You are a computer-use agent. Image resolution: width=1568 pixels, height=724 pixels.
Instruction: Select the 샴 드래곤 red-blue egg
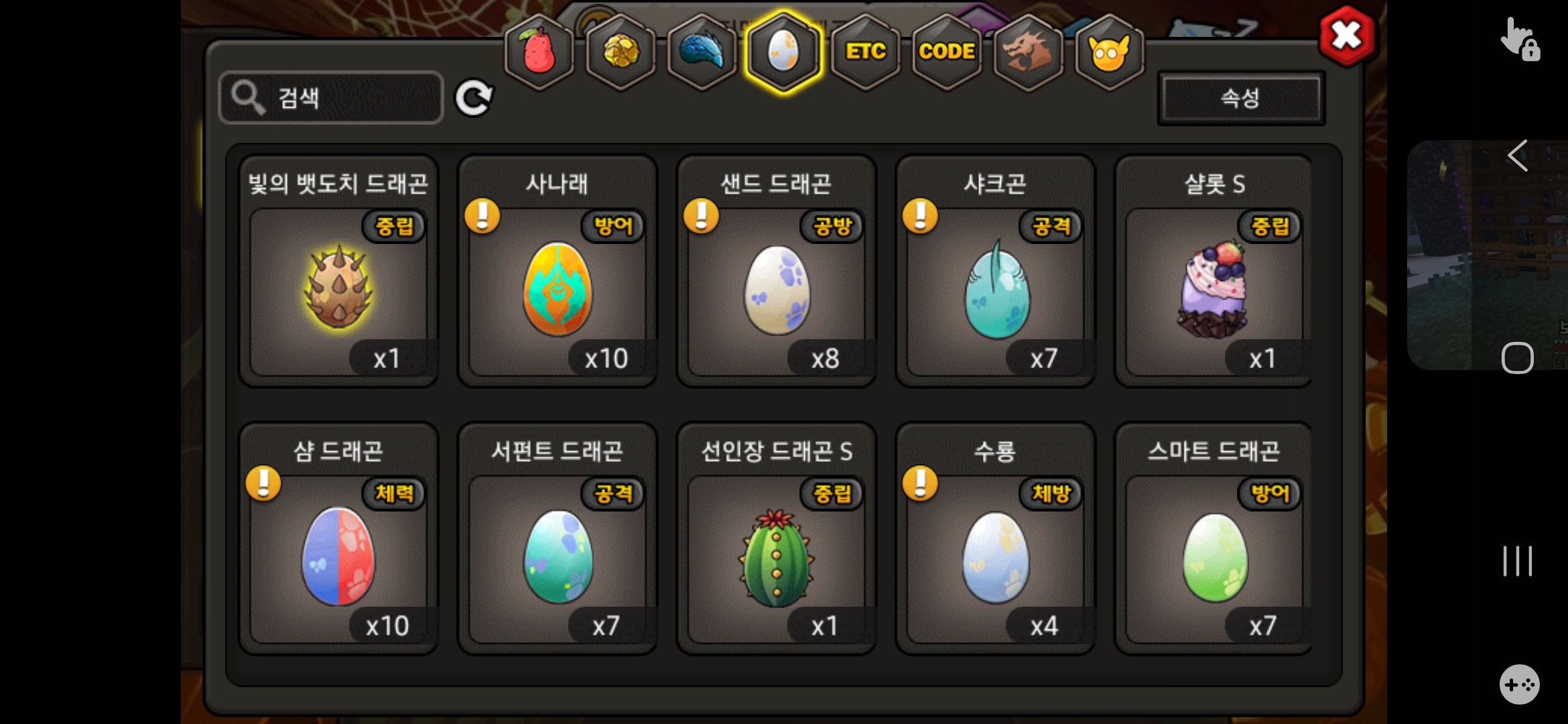[338, 538]
